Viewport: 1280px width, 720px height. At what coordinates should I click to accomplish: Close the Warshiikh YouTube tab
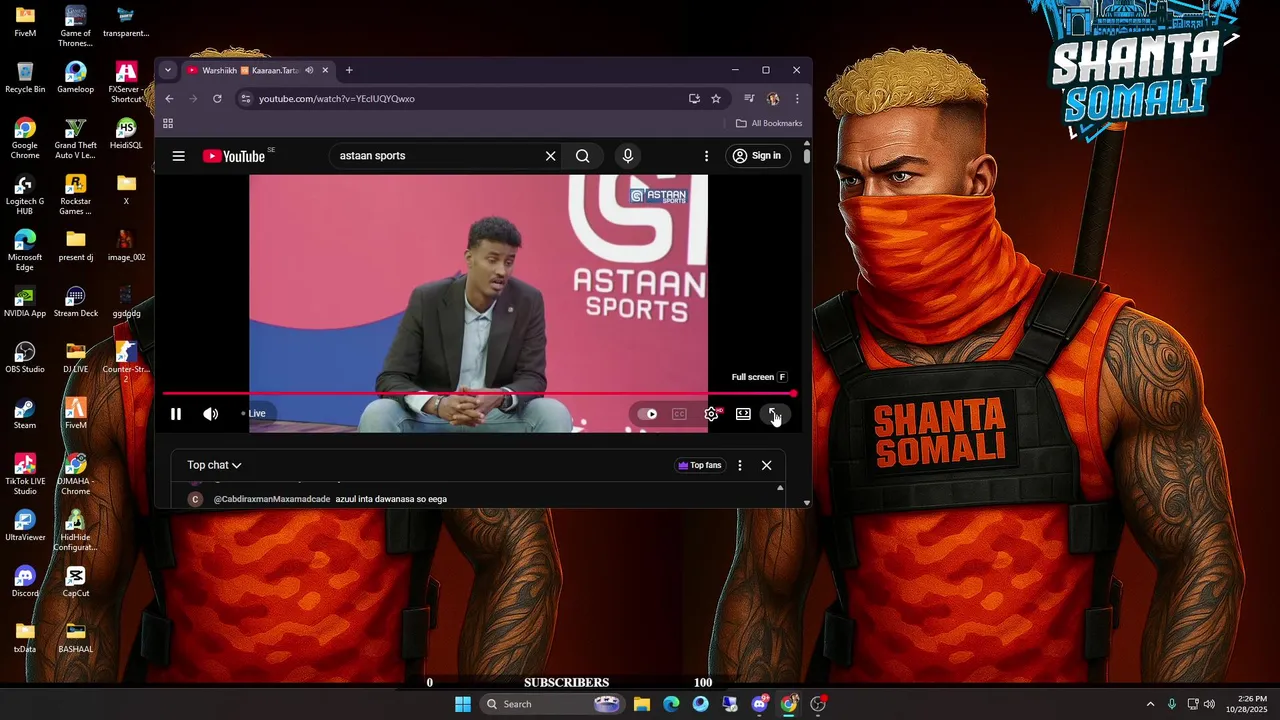click(x=325, y=70)
